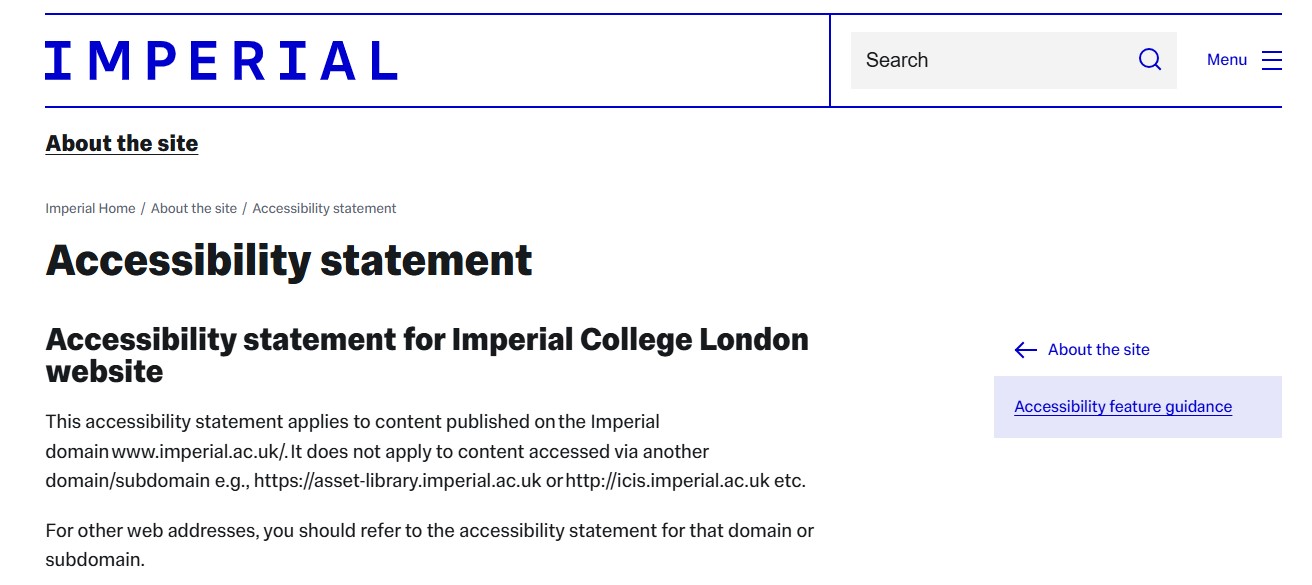Click inside the Search input field
1312x585 pixels.
(x=990, y=60)
